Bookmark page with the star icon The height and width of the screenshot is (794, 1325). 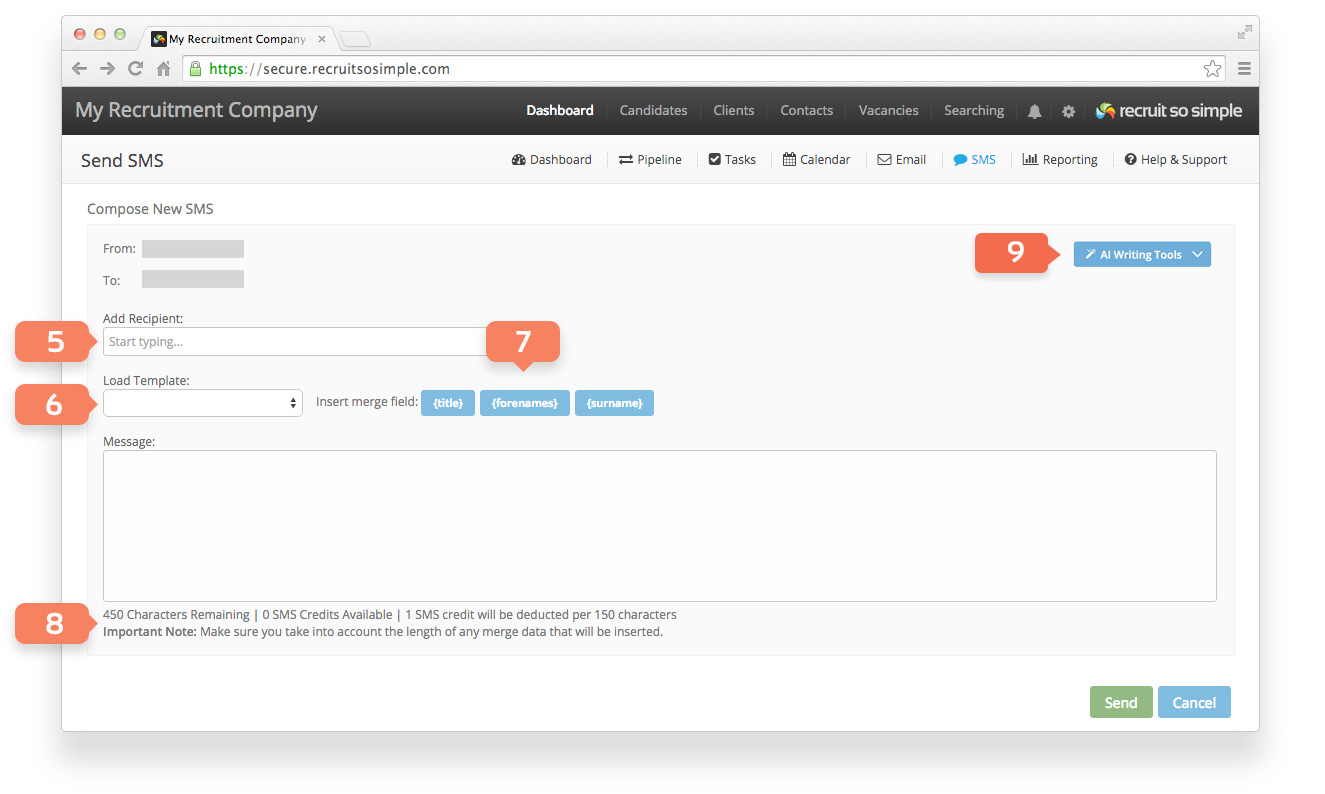(x=1212, y=69)
